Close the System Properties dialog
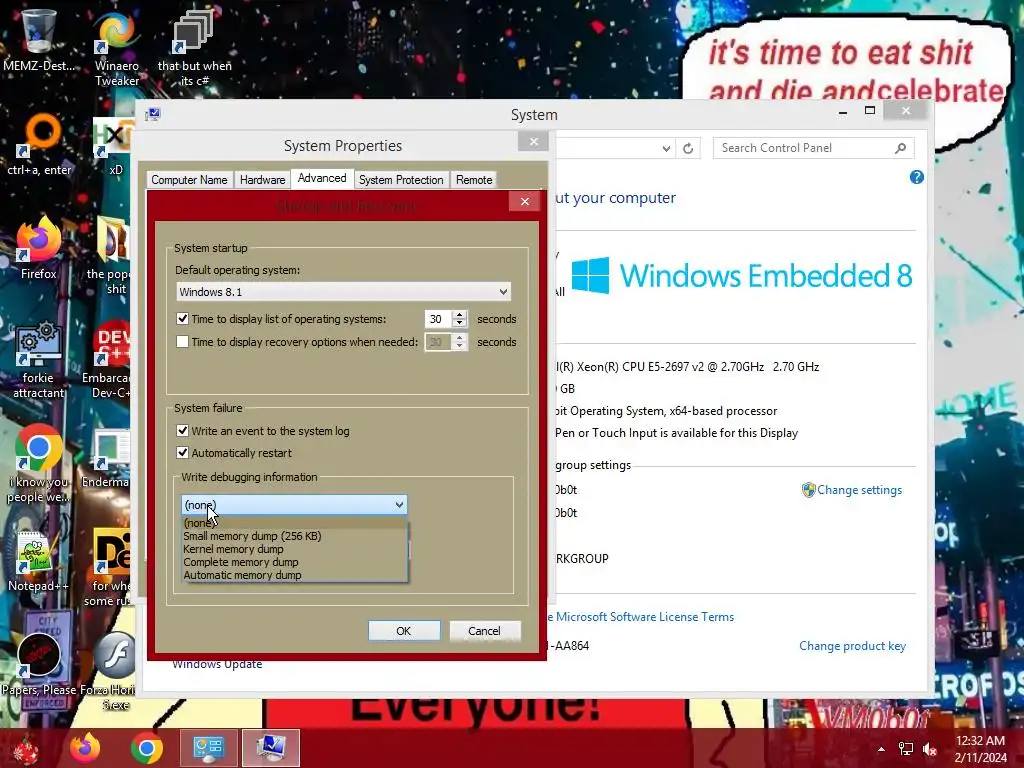 pos(534,142)
